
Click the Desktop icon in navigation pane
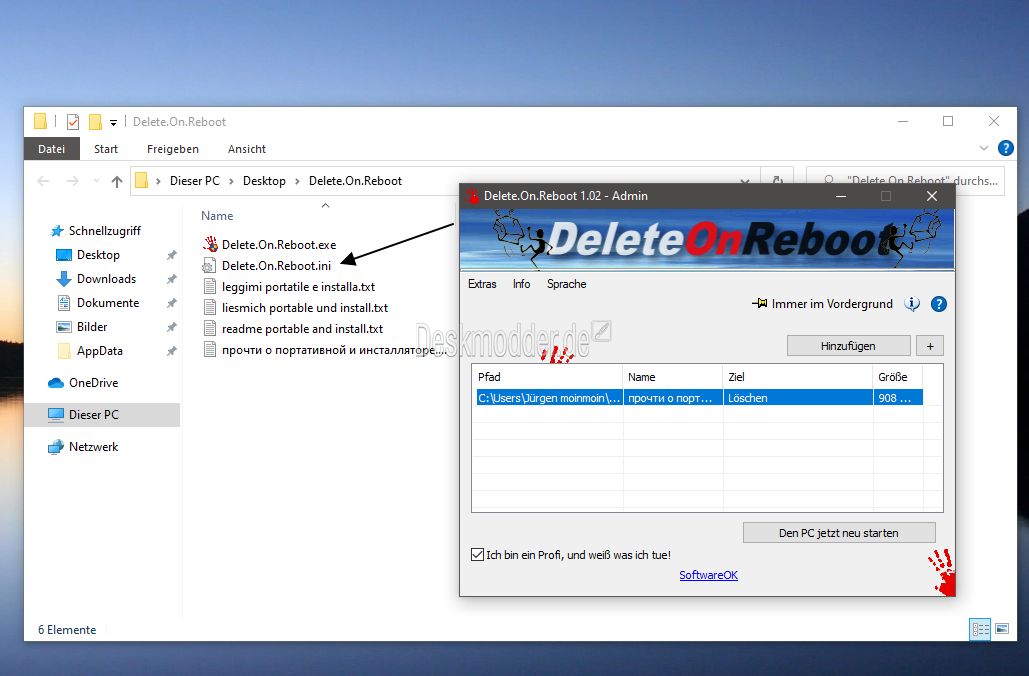point(64,255)
